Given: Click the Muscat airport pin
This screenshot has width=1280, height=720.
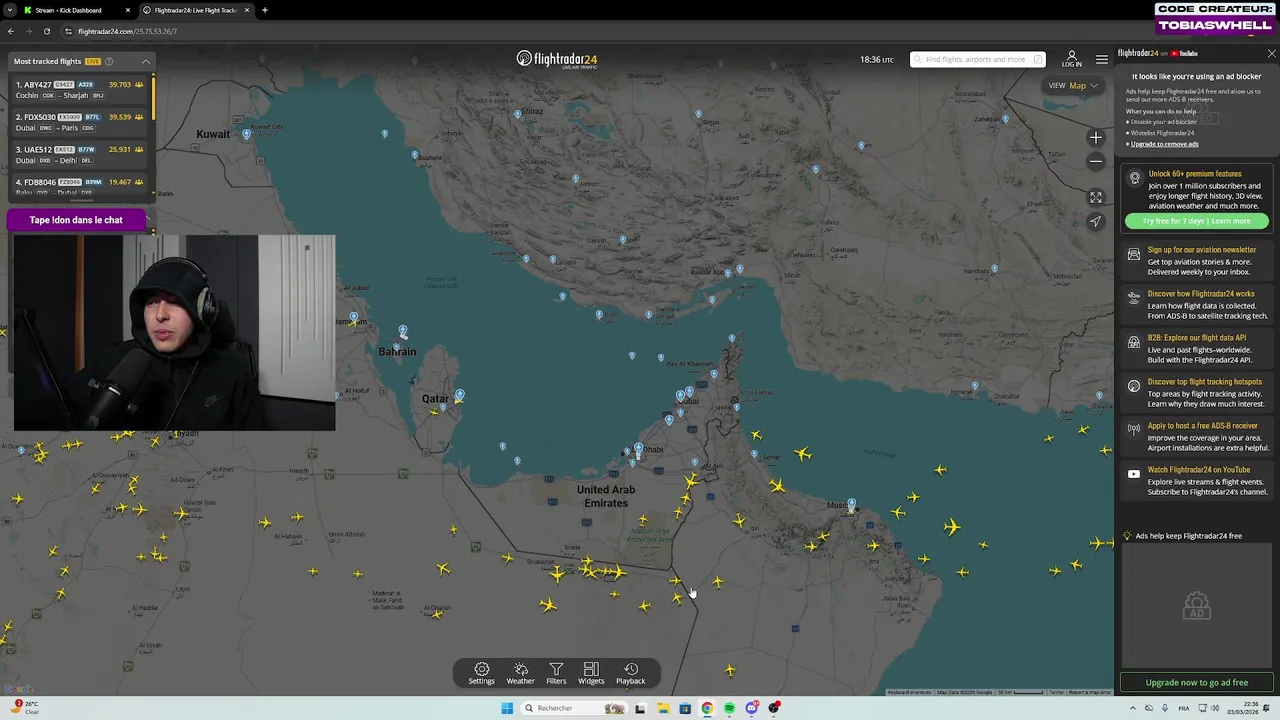Looking at the screenshot, I should click(x=852, y=505).
